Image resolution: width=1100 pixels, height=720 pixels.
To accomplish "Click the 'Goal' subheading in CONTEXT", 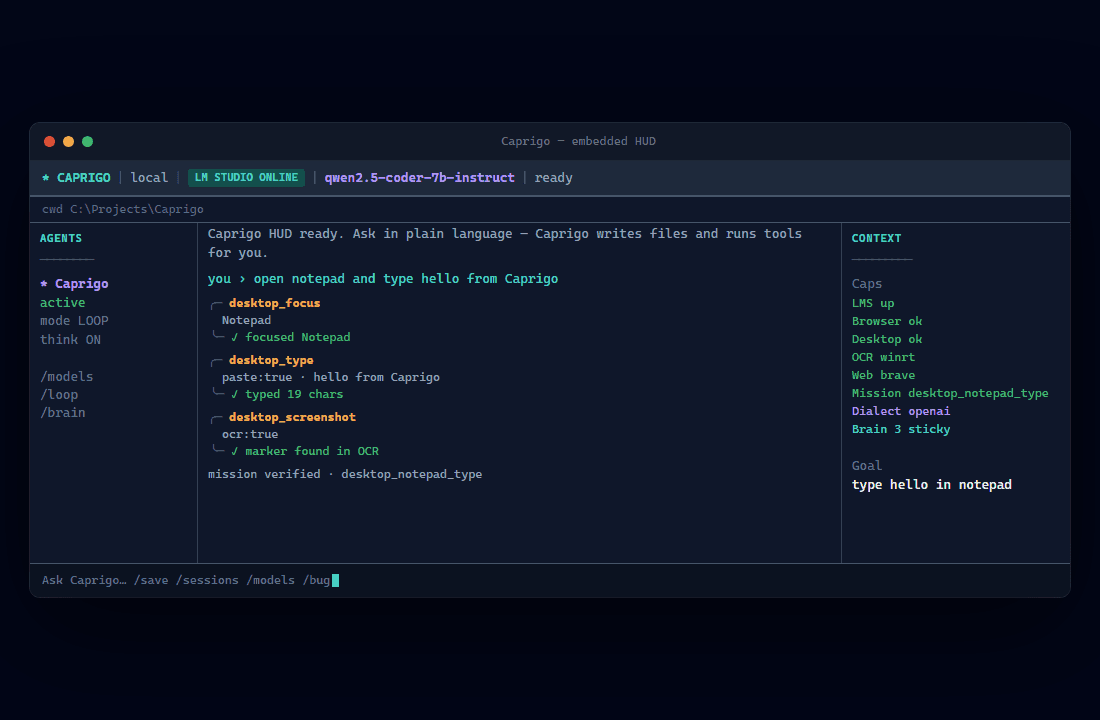I will (x=866, y=466).
